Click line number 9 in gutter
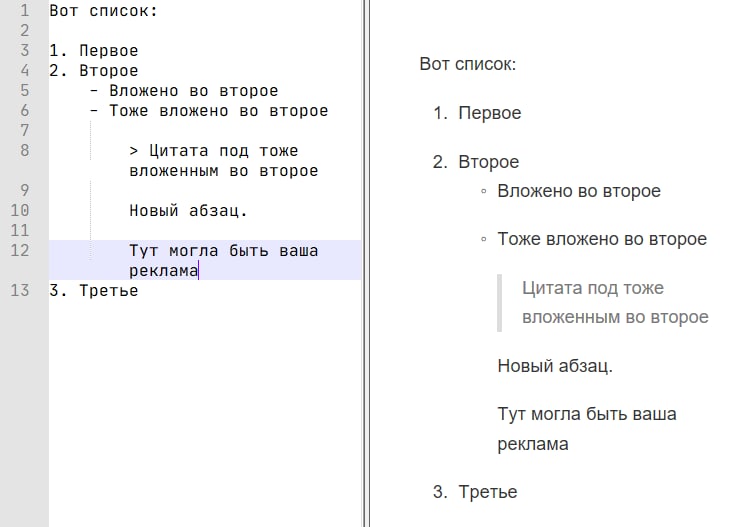The height and width of the screenshot is (527, 754). click(25, 191)
